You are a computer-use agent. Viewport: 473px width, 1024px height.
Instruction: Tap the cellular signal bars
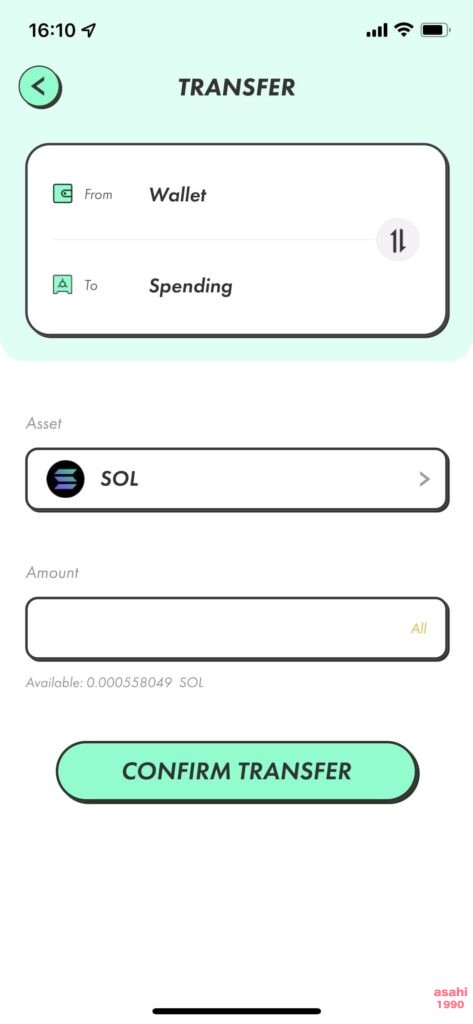coord(377,30)
